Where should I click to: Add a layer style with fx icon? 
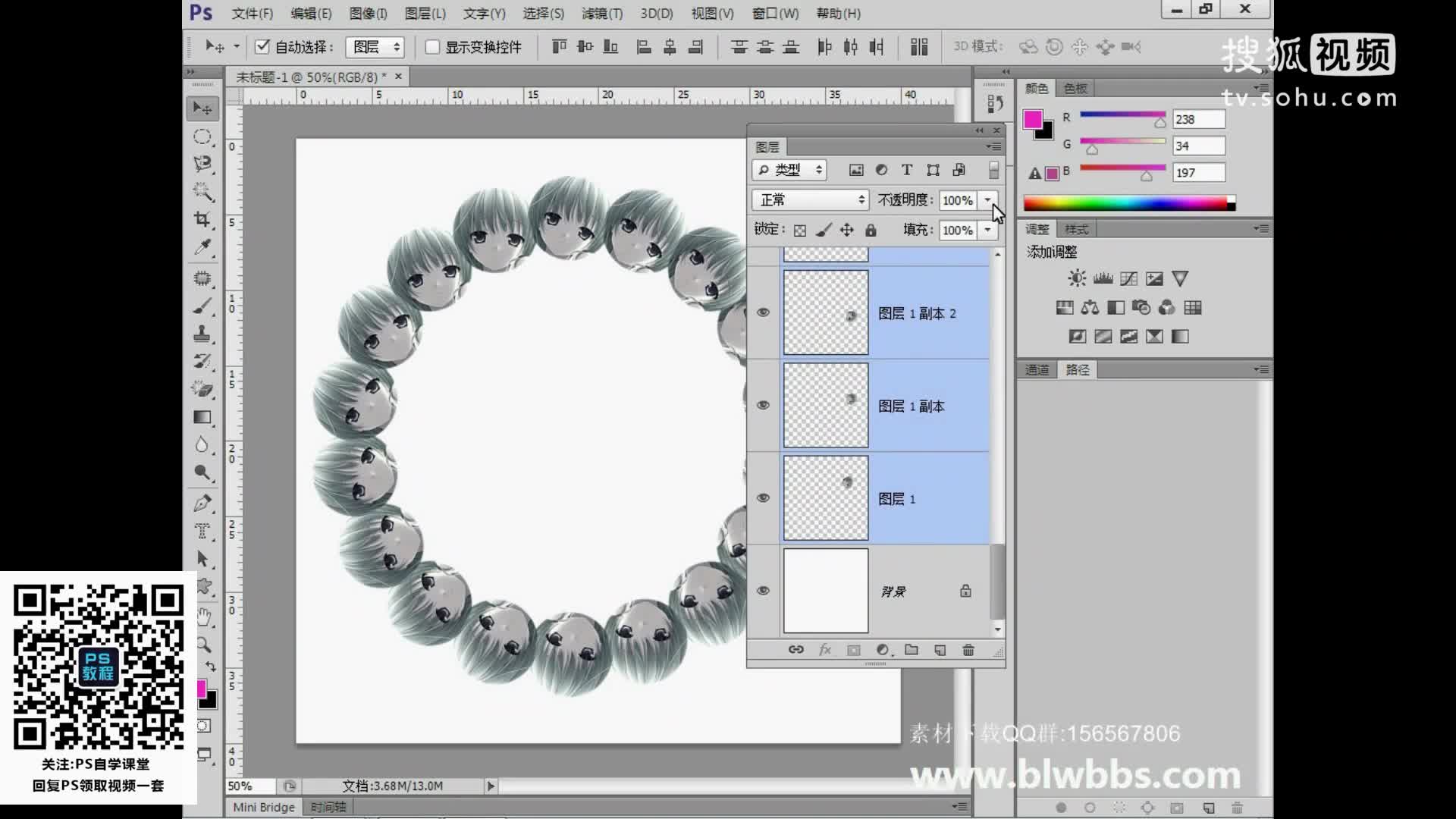tap(825, 650)
